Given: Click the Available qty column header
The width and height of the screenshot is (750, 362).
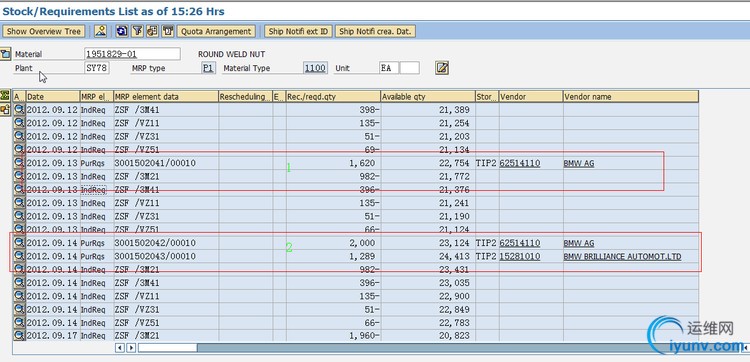Looking at the screenshot, I should (x=428, y=97).
